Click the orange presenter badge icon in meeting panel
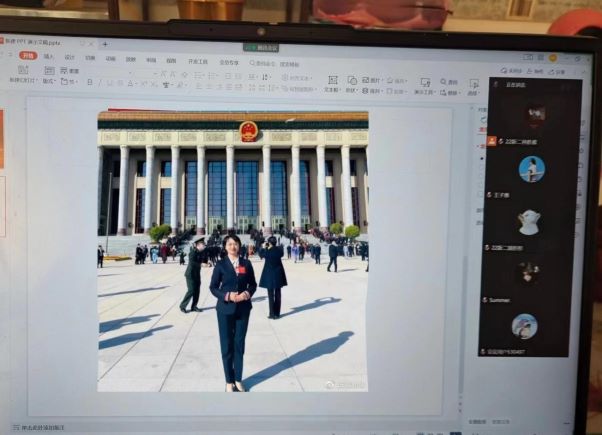This screenshot has width=602, height=435. [x=491, y=141]
